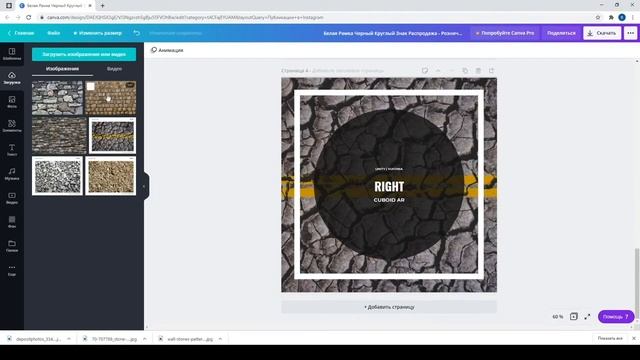Select the gray stone wall thumbnail
This screenshot has width=640, height=360.
pyautogui.click(x=58, y=98)
